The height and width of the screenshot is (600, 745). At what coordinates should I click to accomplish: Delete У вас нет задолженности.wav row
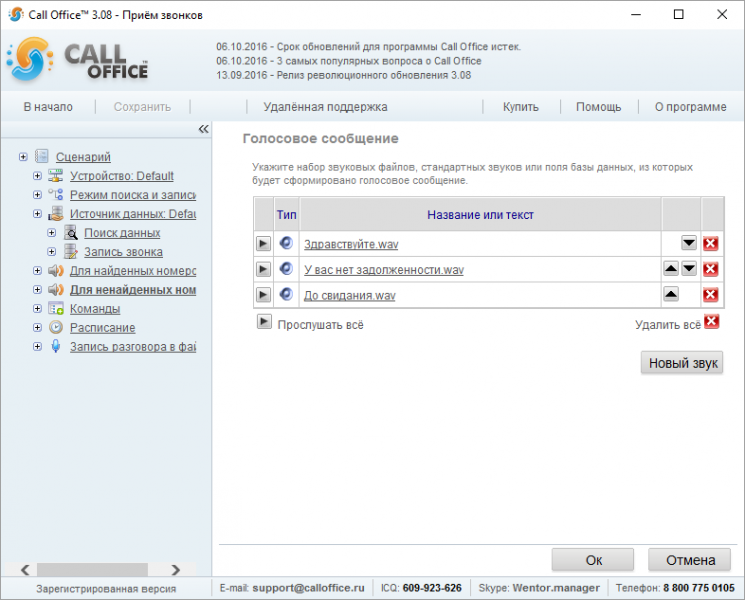[x=710, y=269]
